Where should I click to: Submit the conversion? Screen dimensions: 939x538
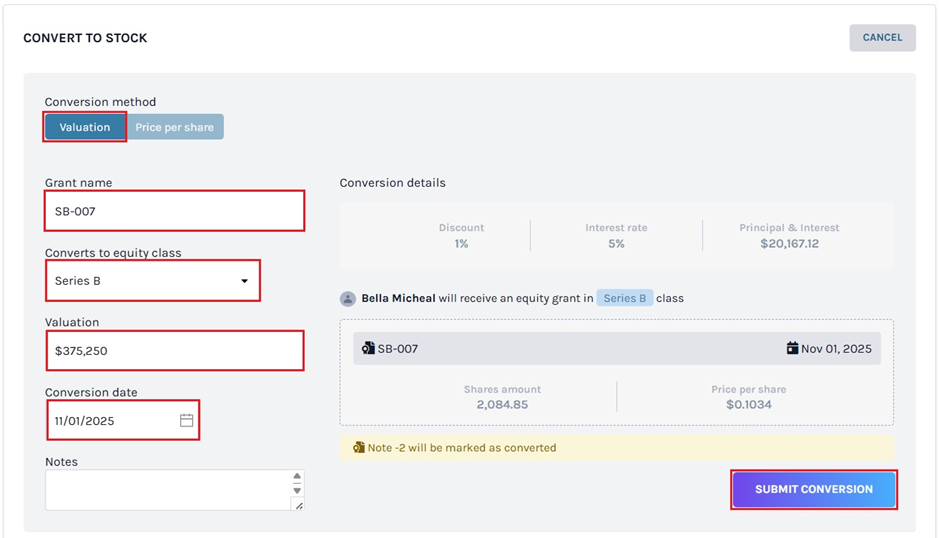click(x=814, y=489)
